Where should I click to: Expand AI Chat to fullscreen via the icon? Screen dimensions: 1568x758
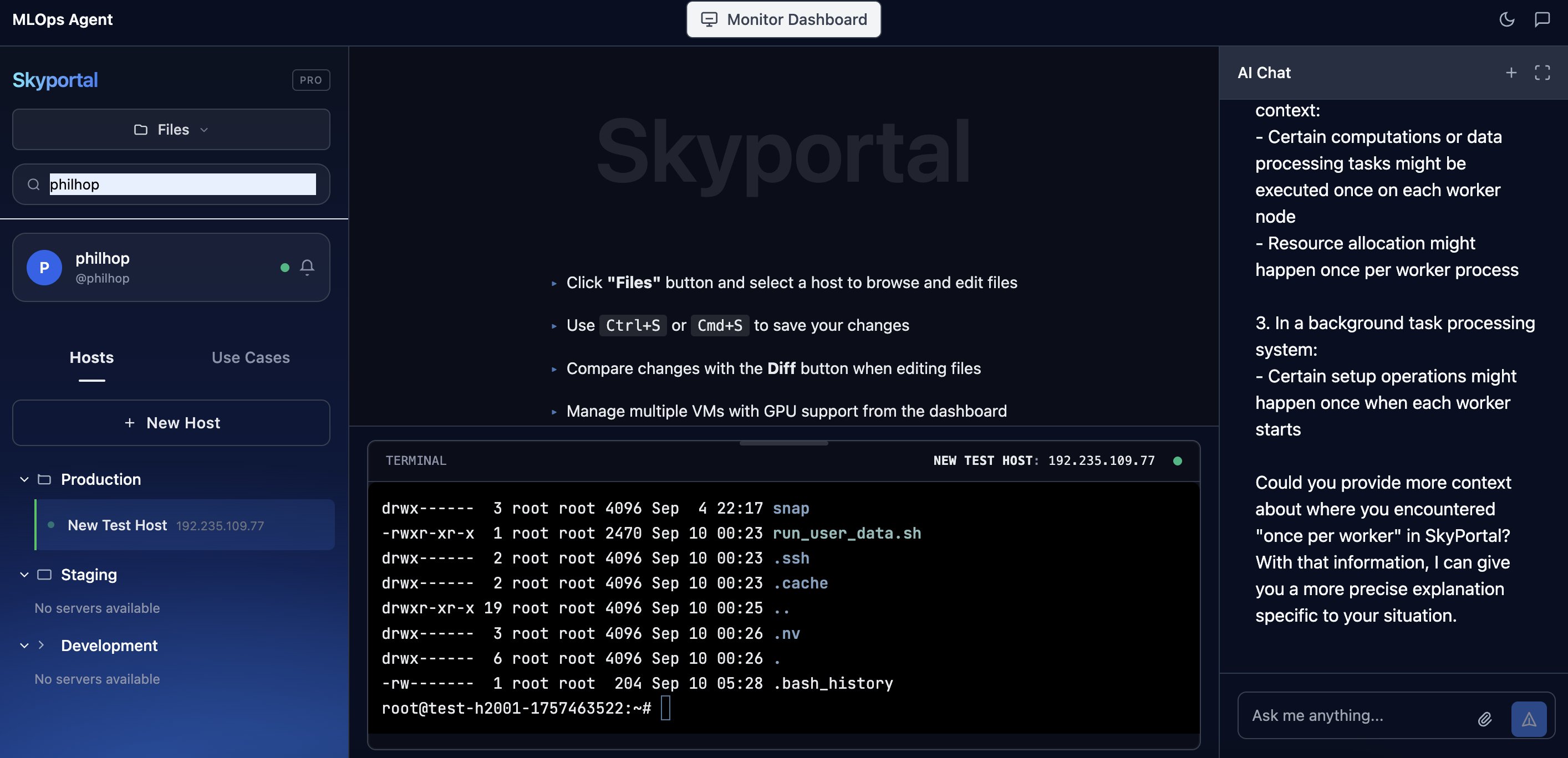click(1544, 73)
